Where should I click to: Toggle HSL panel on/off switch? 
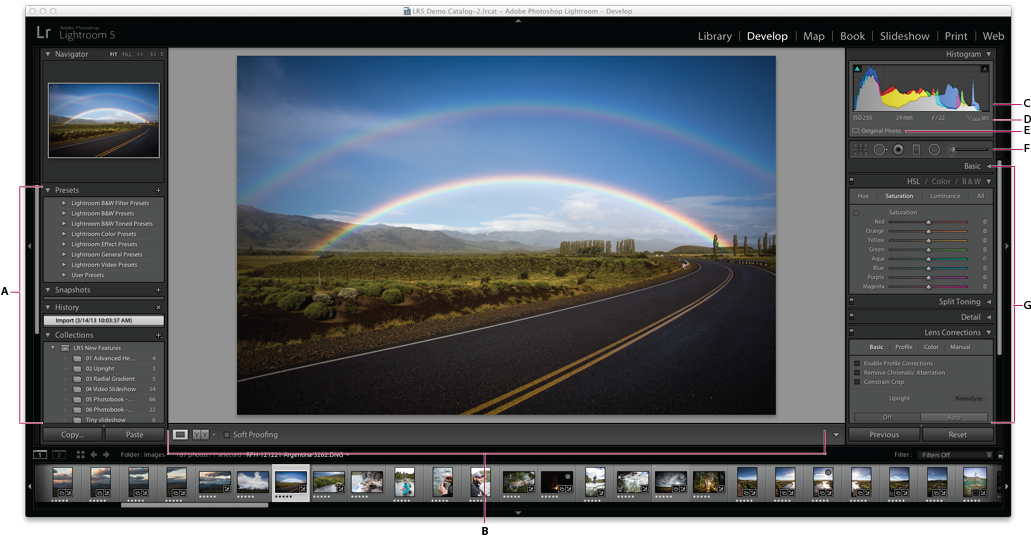[x=851, y=181]
